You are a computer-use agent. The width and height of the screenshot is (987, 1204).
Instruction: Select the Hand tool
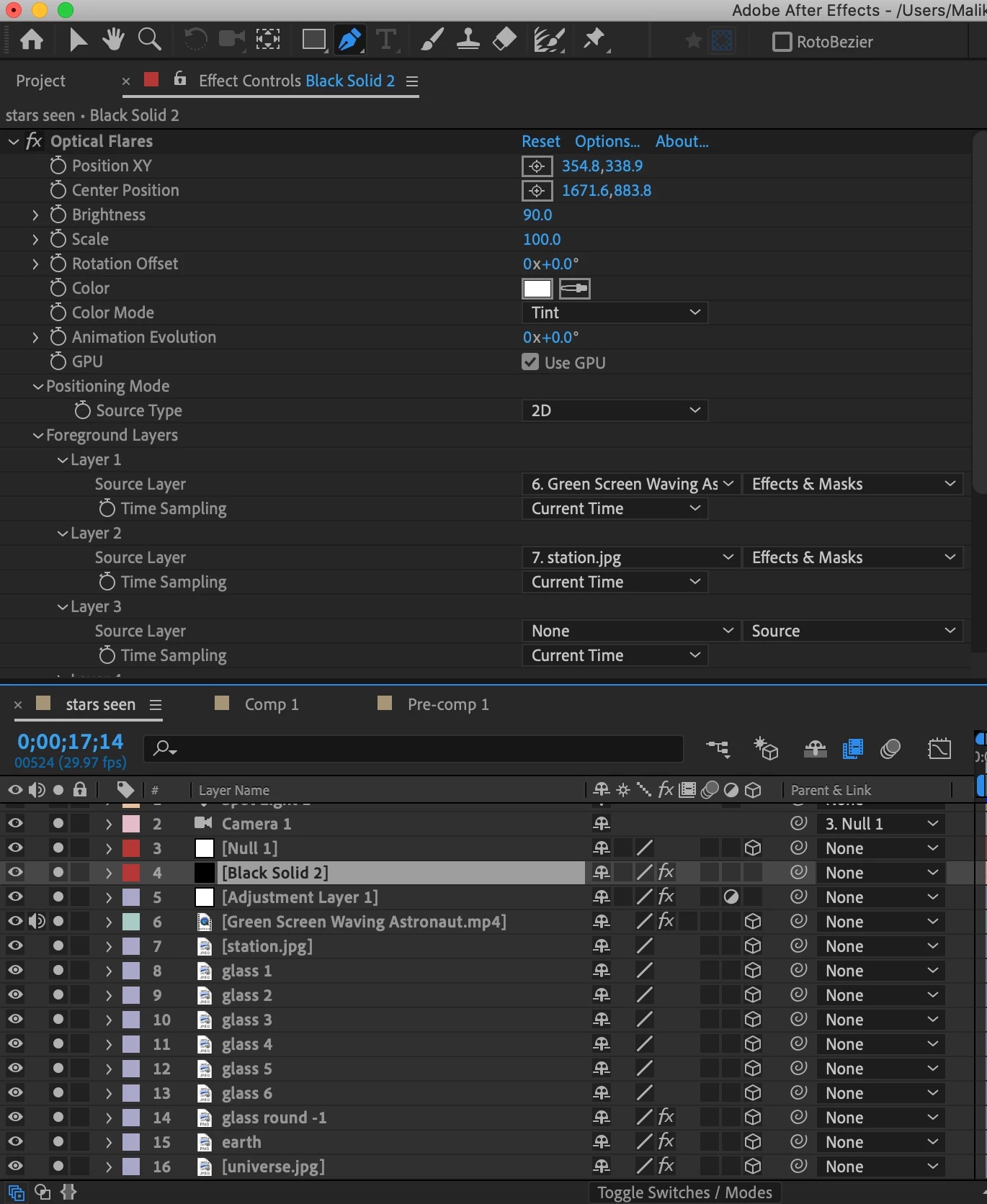click(x=113, y=40)
